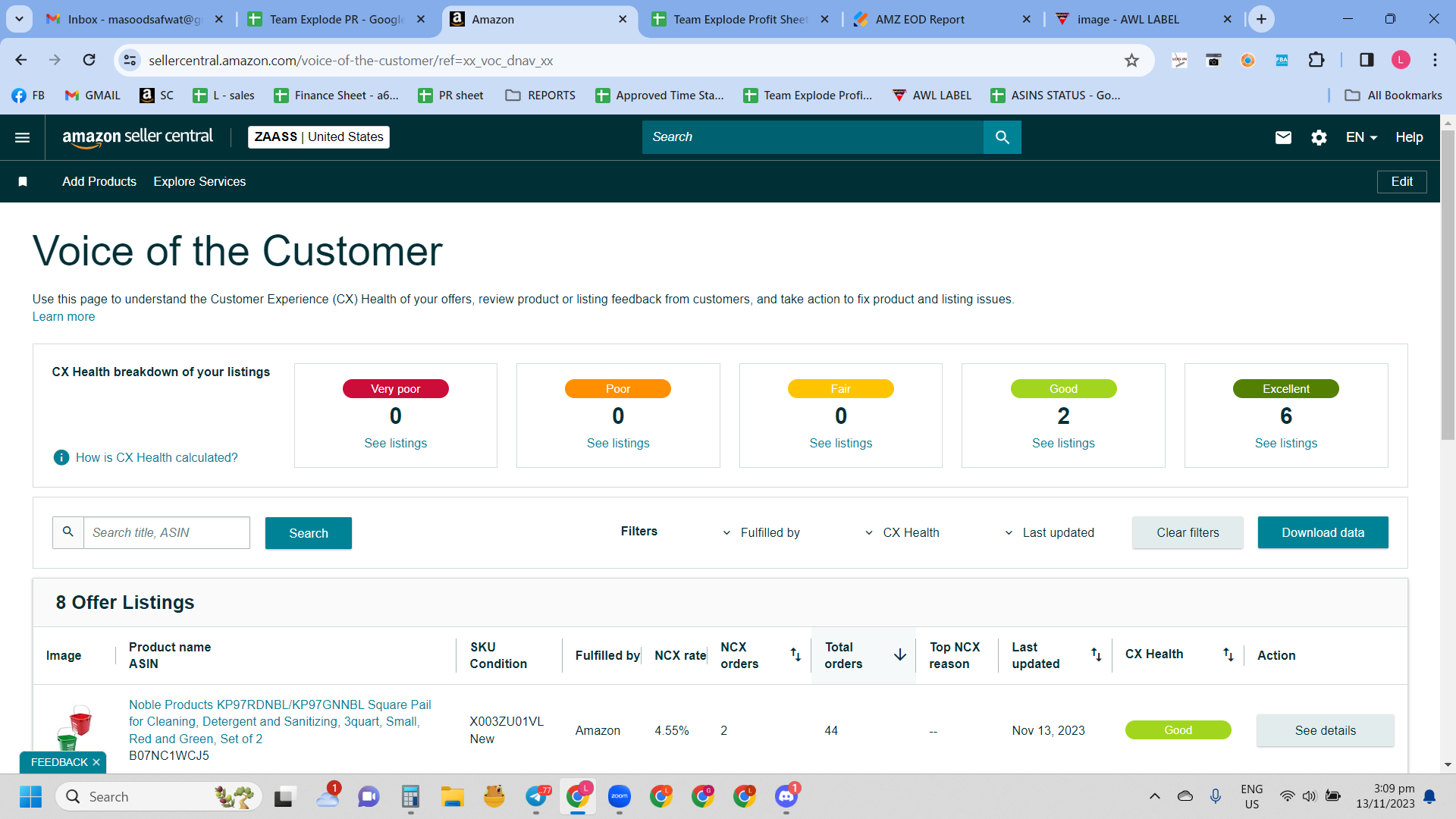Open the tab search dropdown in Chrome
Viewport: 1456px width, 819px height.
coord(19,19)
